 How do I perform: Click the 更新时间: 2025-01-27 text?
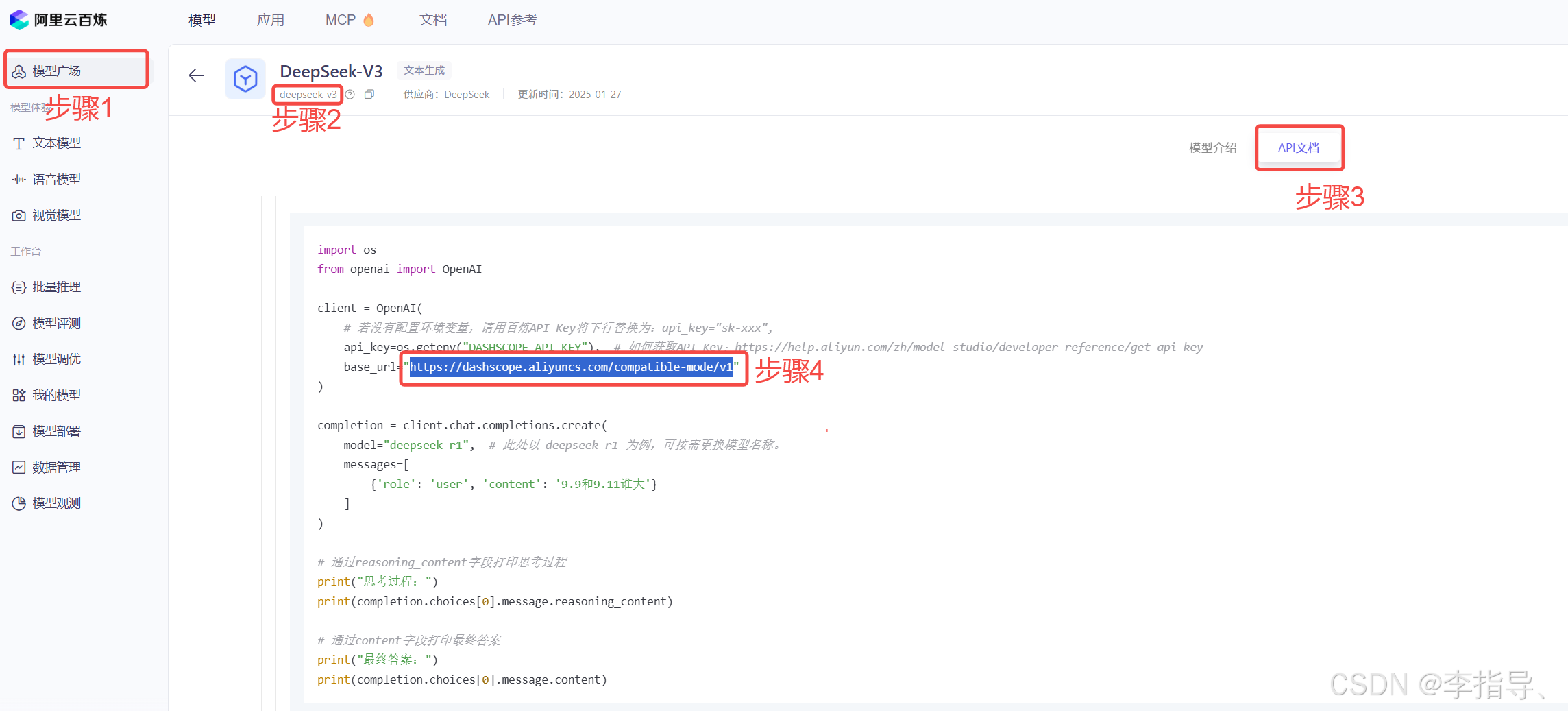coord(569,95)
